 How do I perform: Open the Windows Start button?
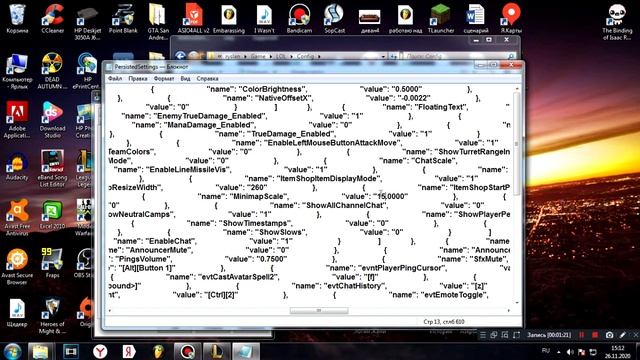[13, 351]
